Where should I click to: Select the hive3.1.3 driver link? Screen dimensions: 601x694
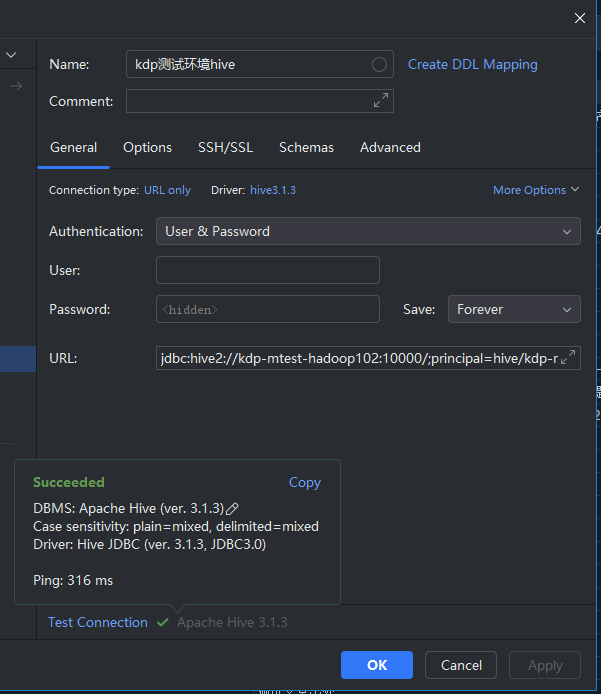pos(273,190)
